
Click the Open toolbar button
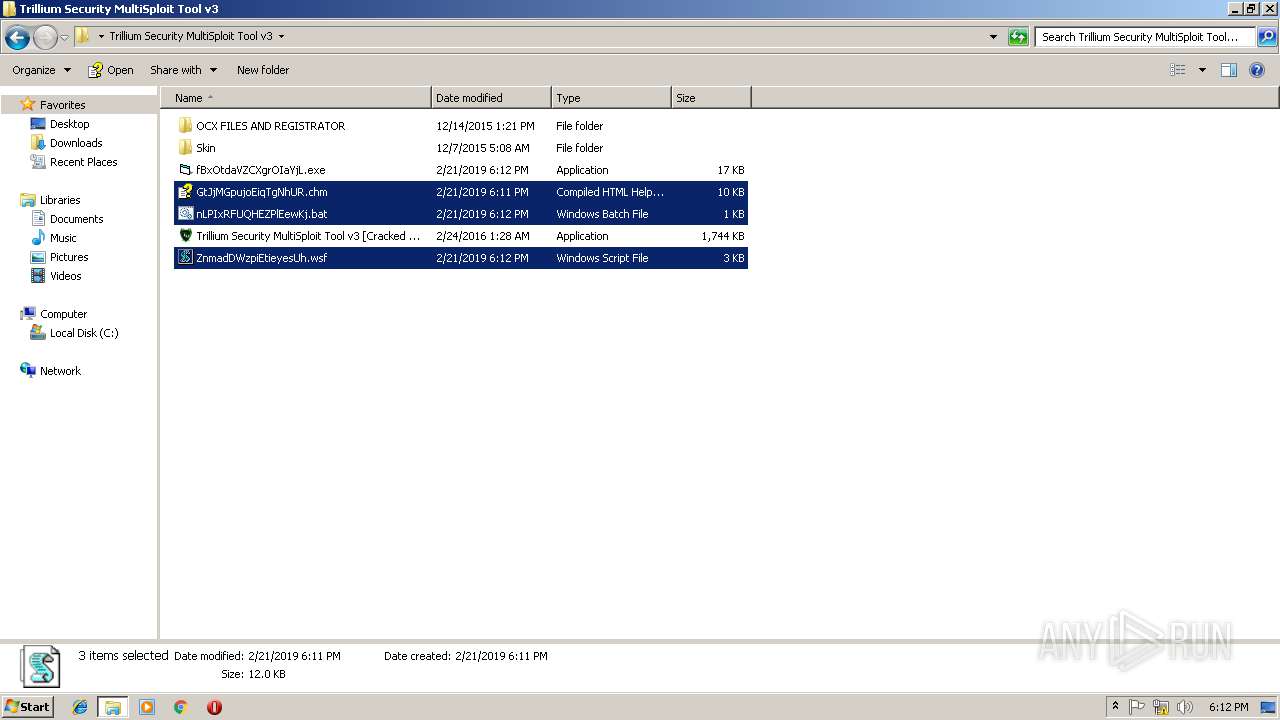pyautogui.click(x=111, y=70)
